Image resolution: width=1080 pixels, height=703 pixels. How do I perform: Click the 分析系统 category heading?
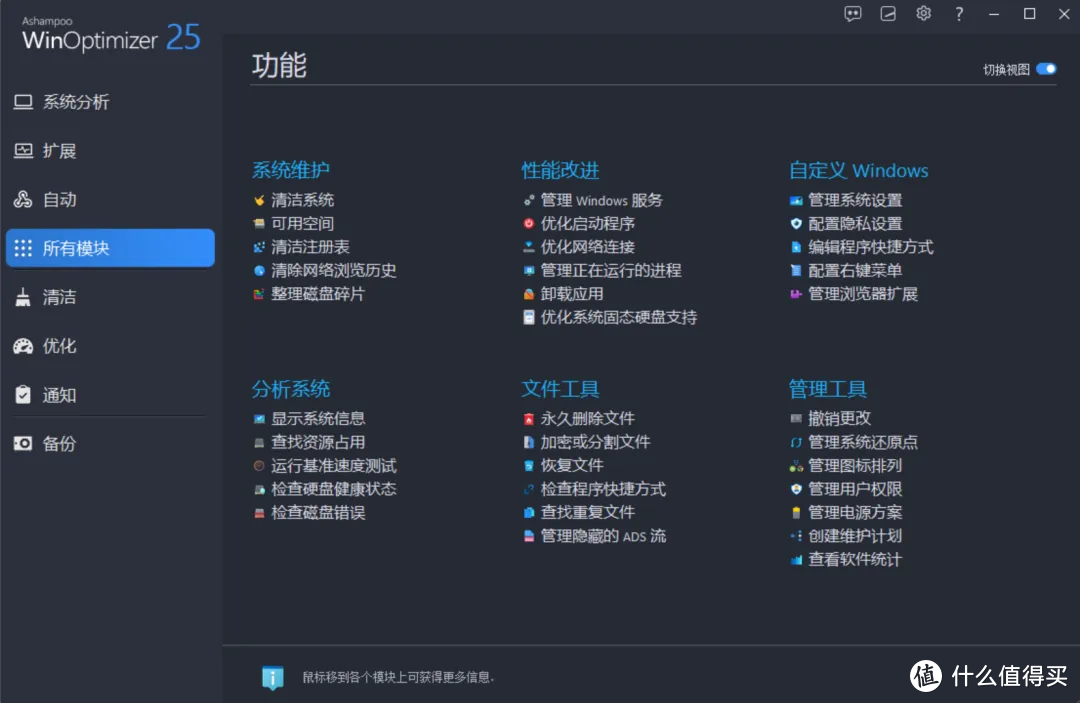tap(291, 389)
